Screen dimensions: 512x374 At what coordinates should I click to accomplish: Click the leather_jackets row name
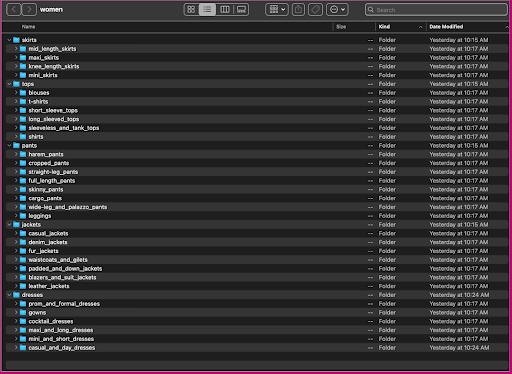(49, 286)
